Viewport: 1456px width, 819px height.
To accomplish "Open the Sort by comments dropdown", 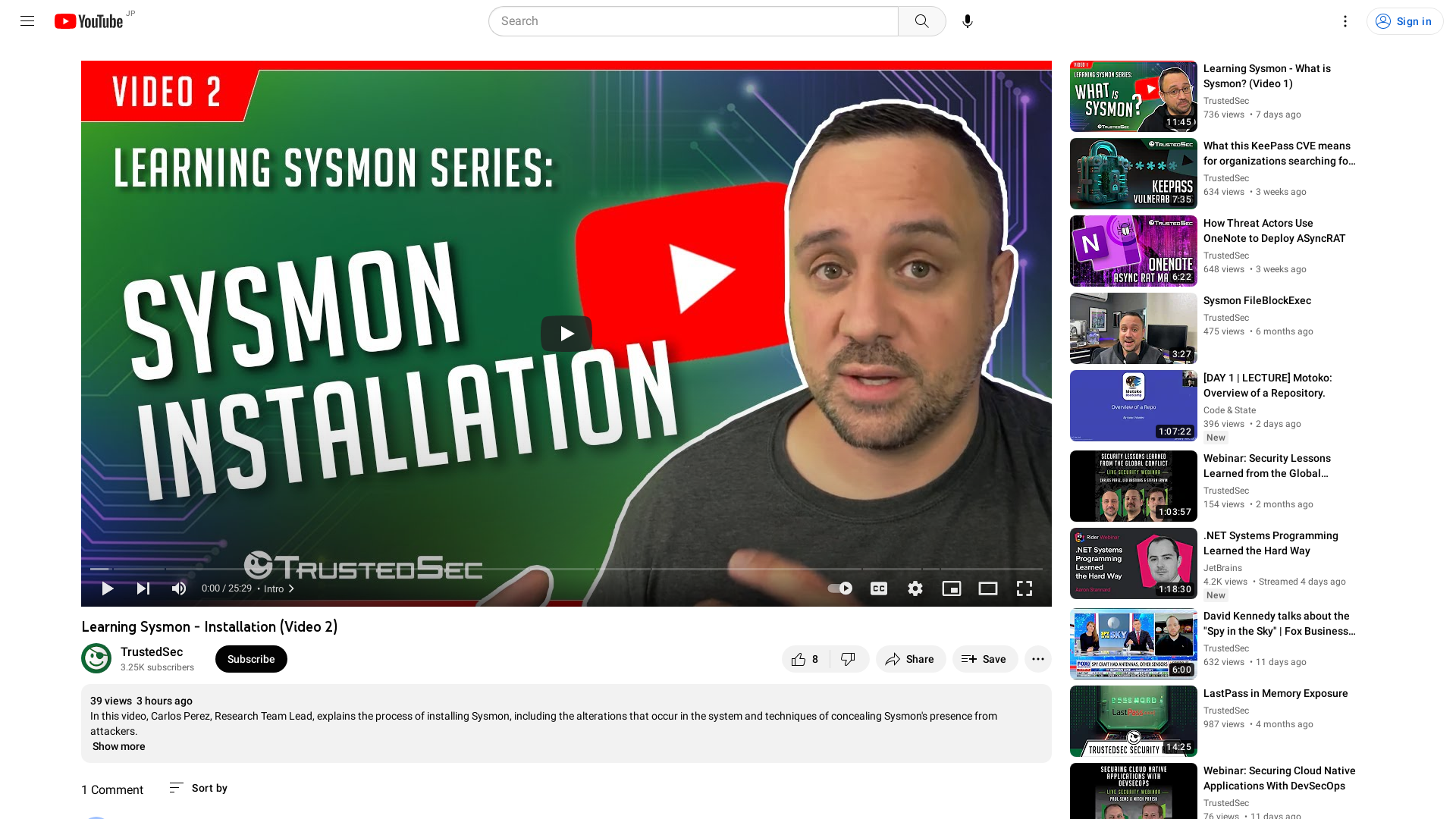I will (x=197, y=788).
